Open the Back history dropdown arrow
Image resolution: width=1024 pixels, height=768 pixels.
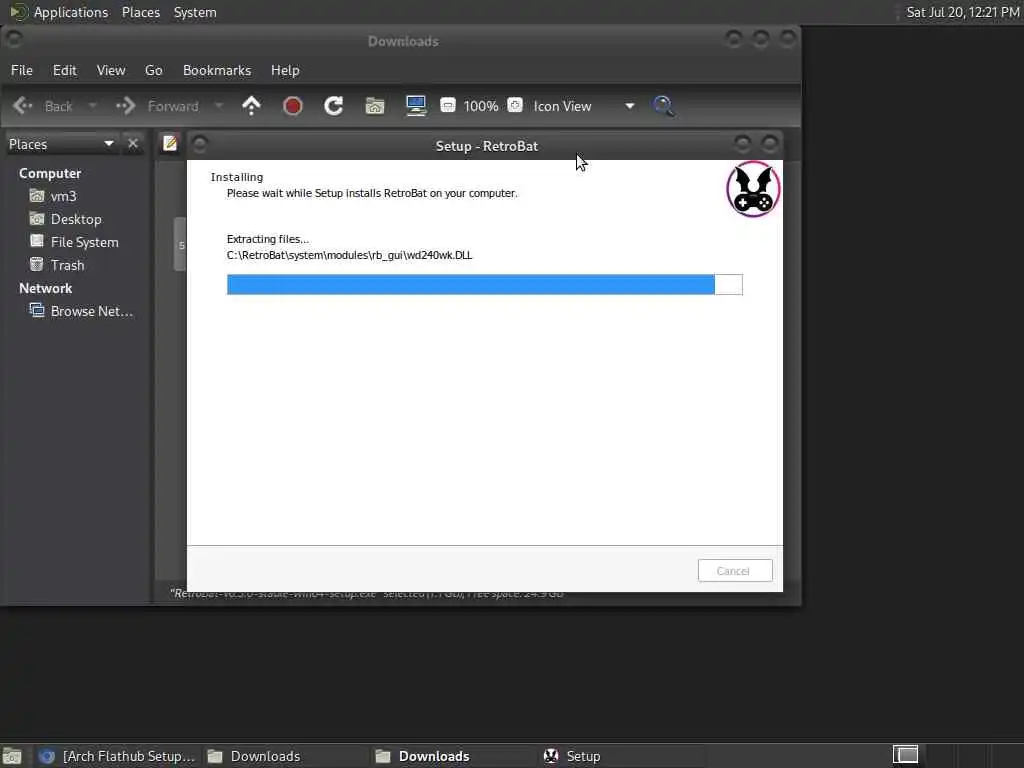click(x=93, y=106)
